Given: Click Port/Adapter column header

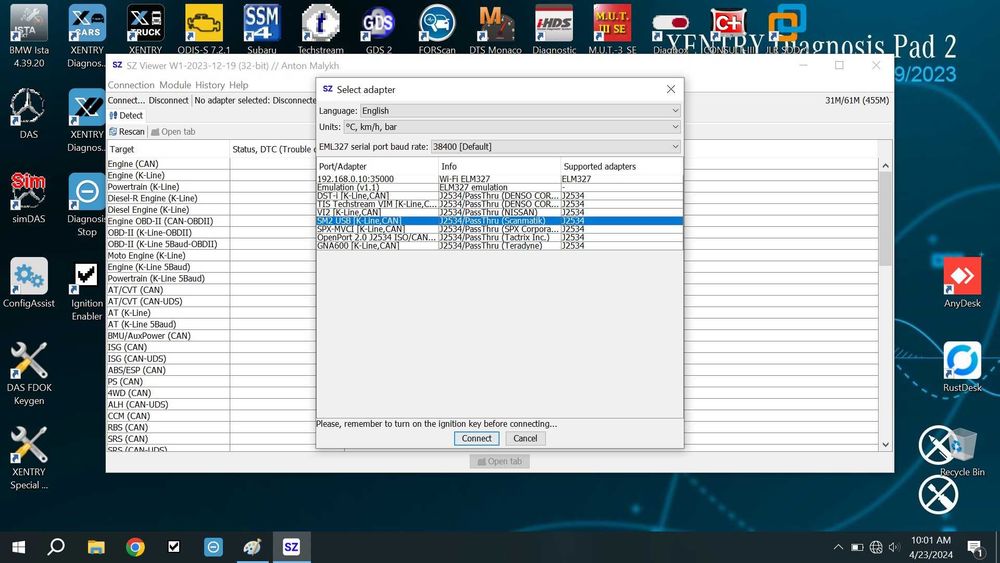Looking at the screenshot, I should tap(377, 166).
